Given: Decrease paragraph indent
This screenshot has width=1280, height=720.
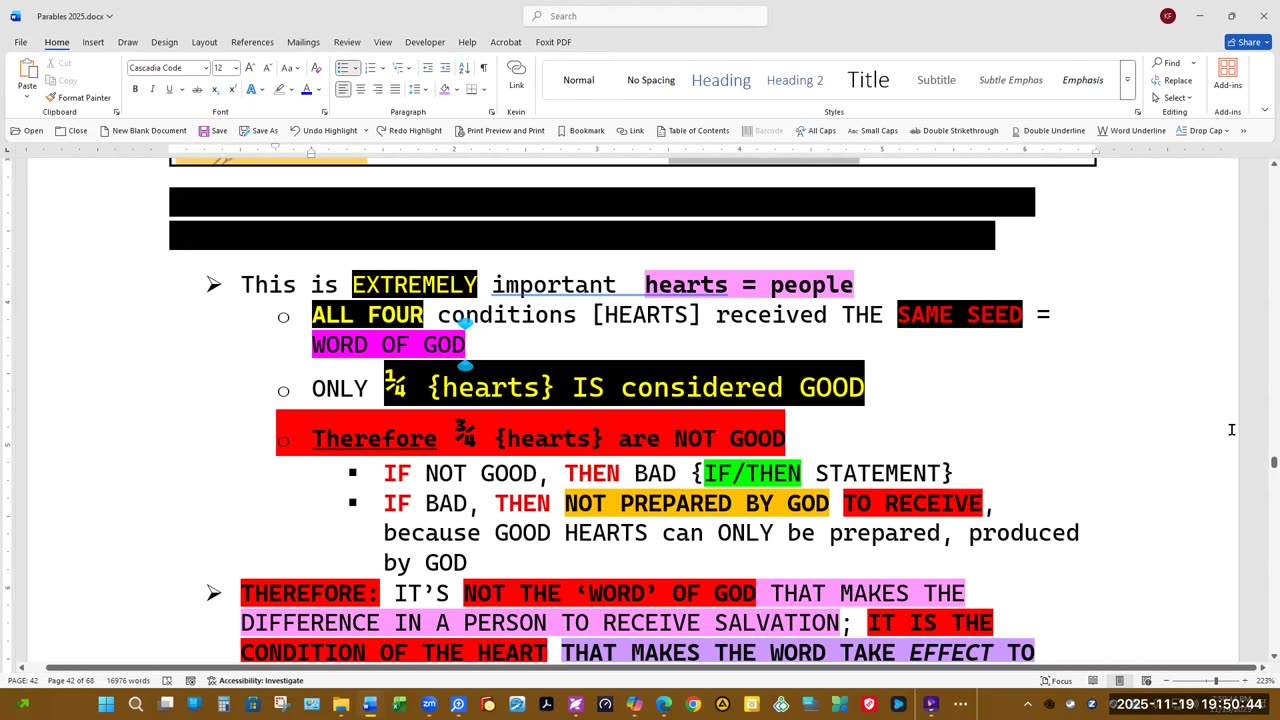Looking at the screenshot, I should tap(428, 68).
